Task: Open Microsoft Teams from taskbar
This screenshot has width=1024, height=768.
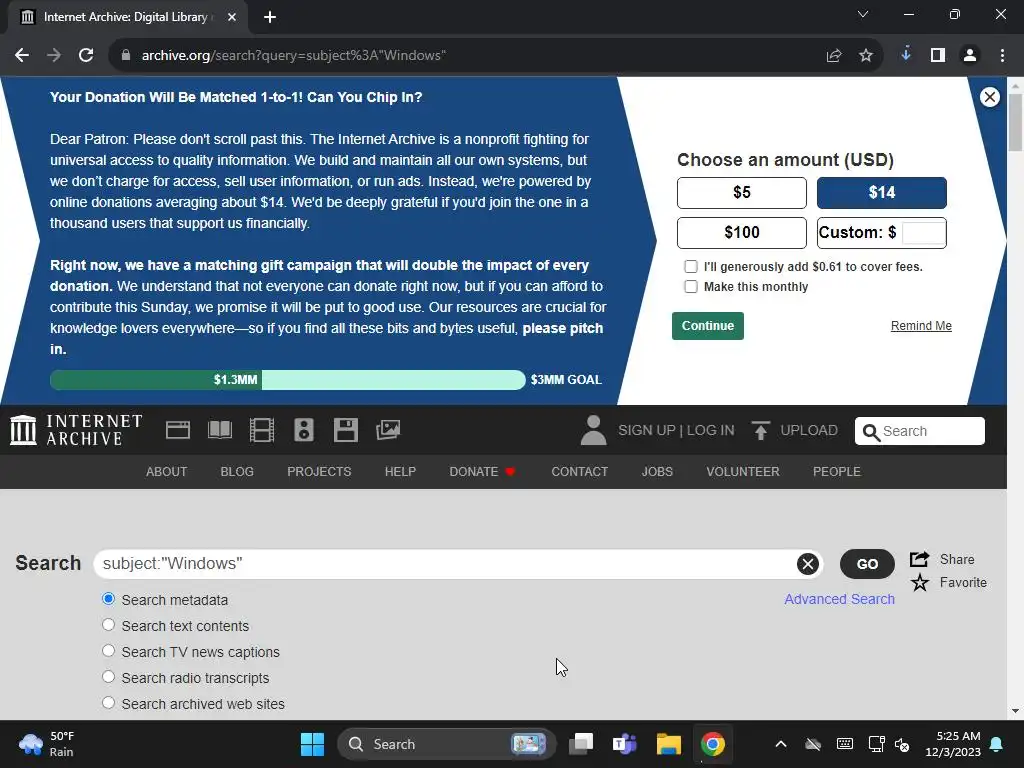Action: tap(624, 744)
